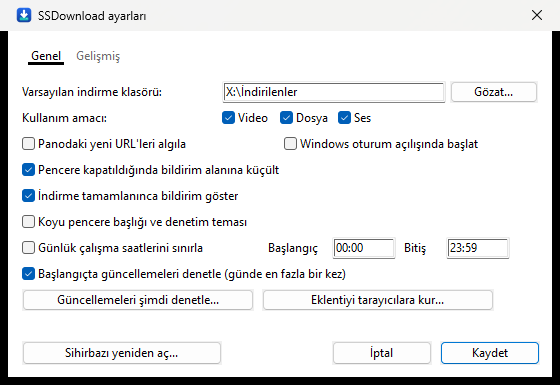This screenshot has height=385, width=560.
Task: Open the Gelişmiş tab
Action: point(98,56)
